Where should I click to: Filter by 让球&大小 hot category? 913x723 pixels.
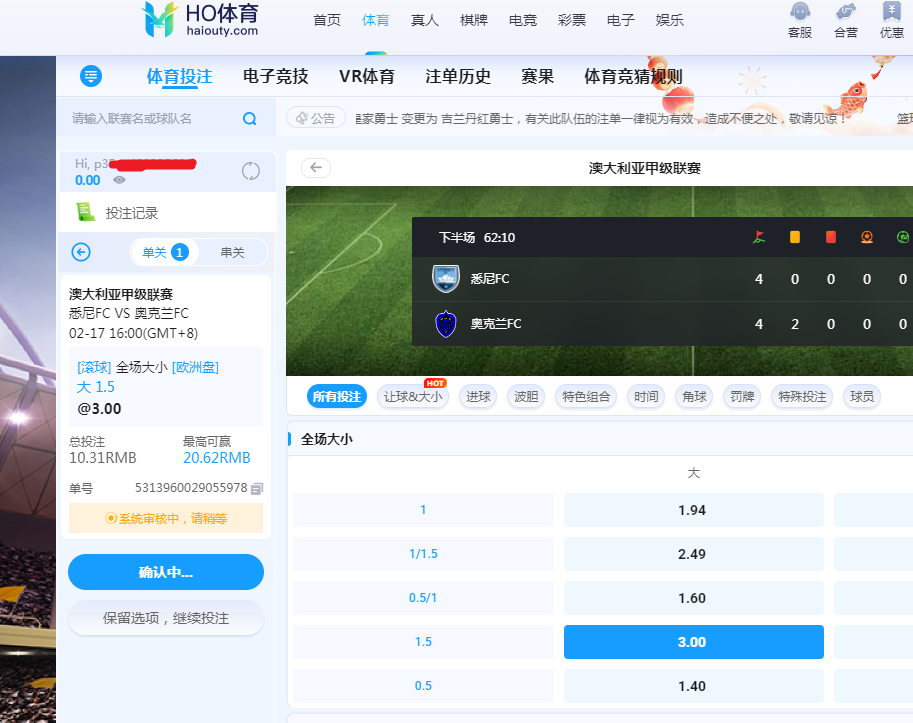pyautogui.click(x=412, y=396)
